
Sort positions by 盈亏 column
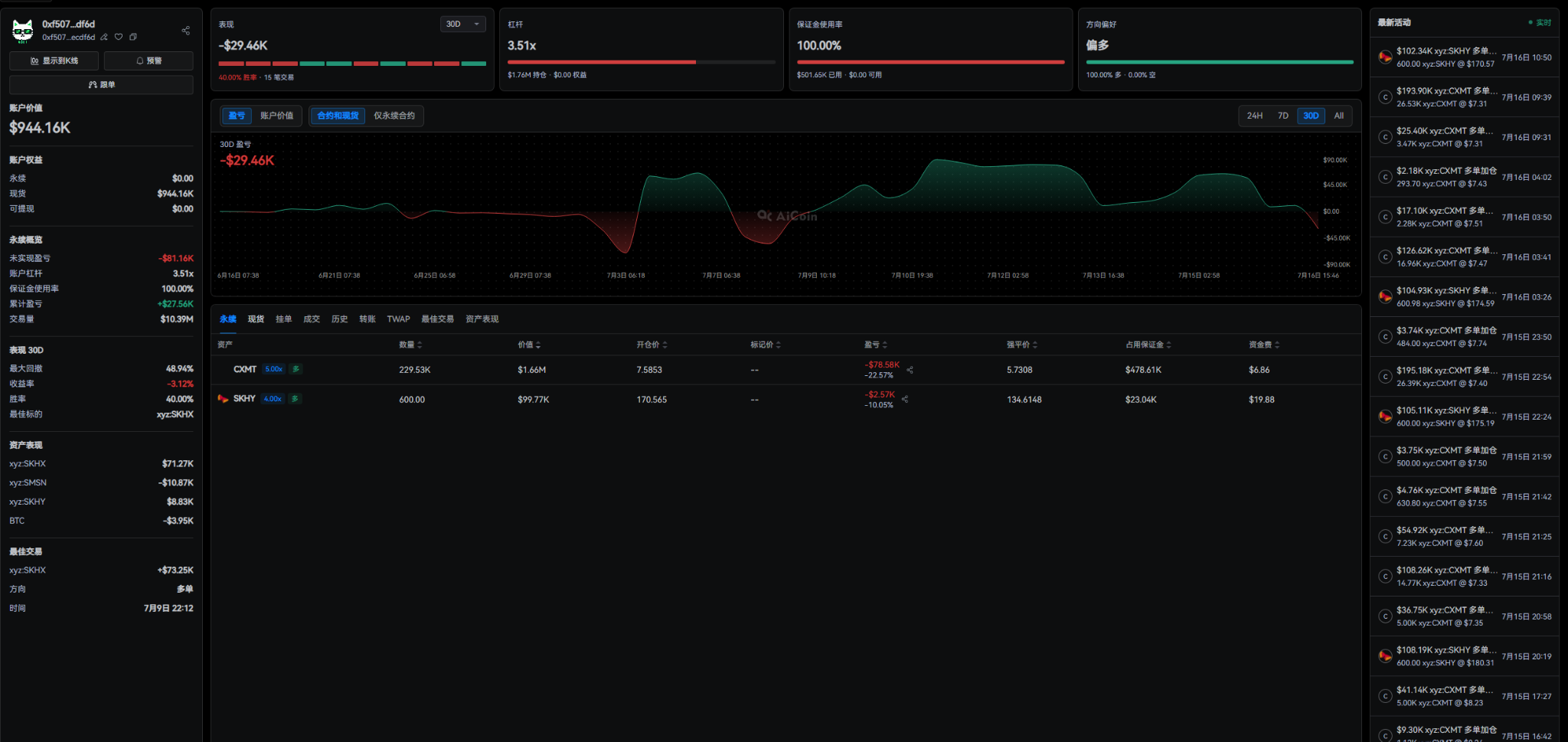876,345
